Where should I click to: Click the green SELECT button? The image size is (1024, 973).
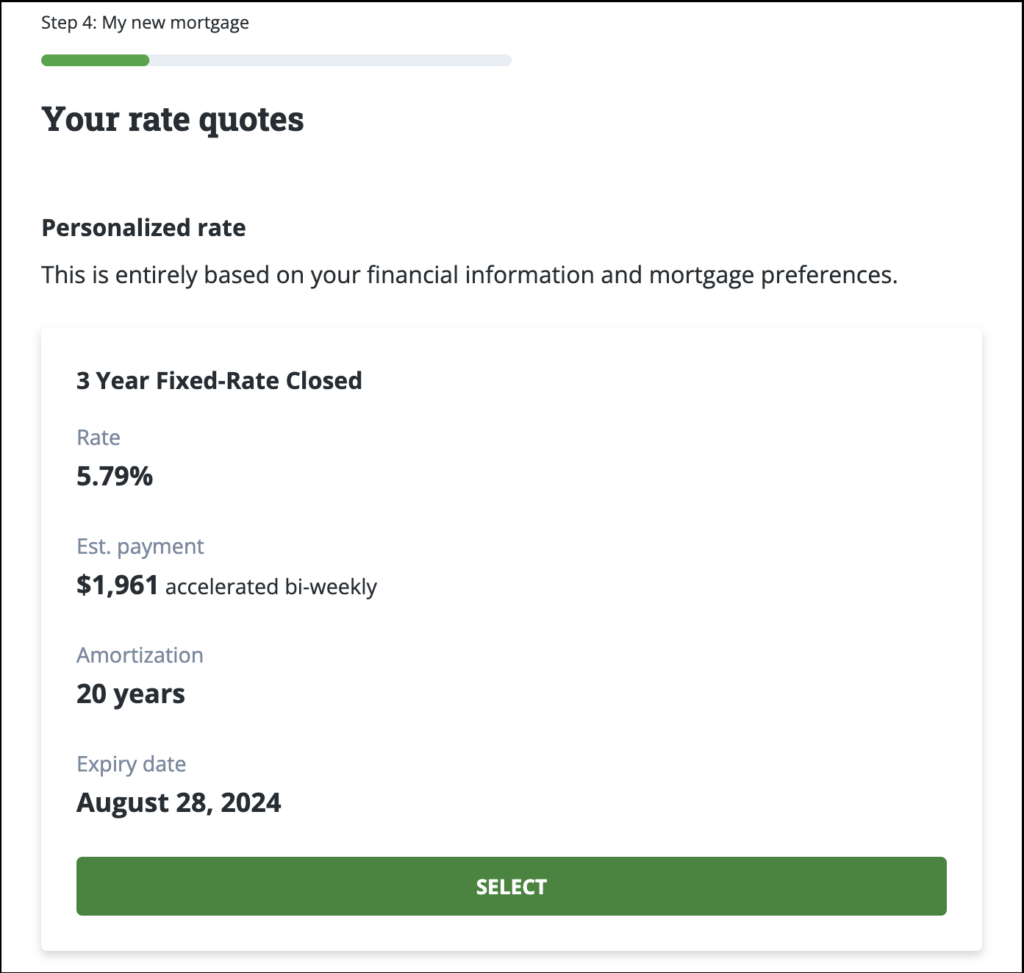(511, 886)
